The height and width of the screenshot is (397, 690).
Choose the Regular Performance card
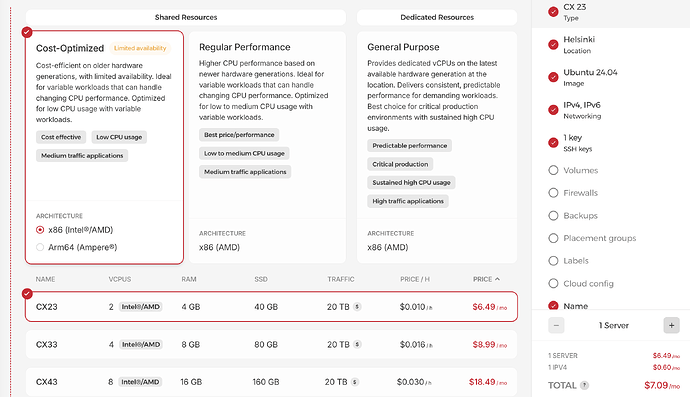click(268, 147)
